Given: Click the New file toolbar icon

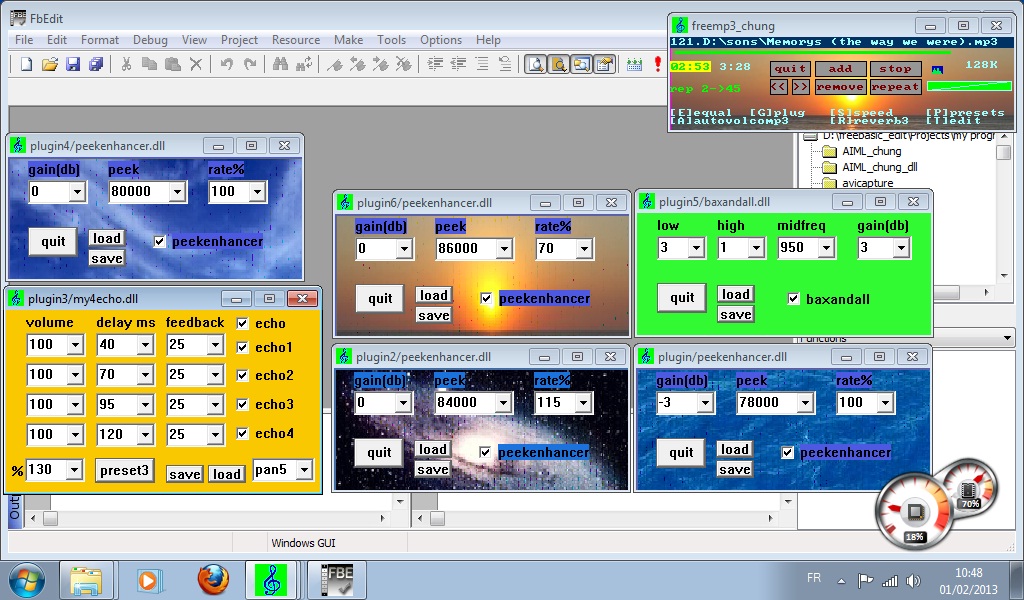Looking at the screenshot, I should tap(27, 64).
